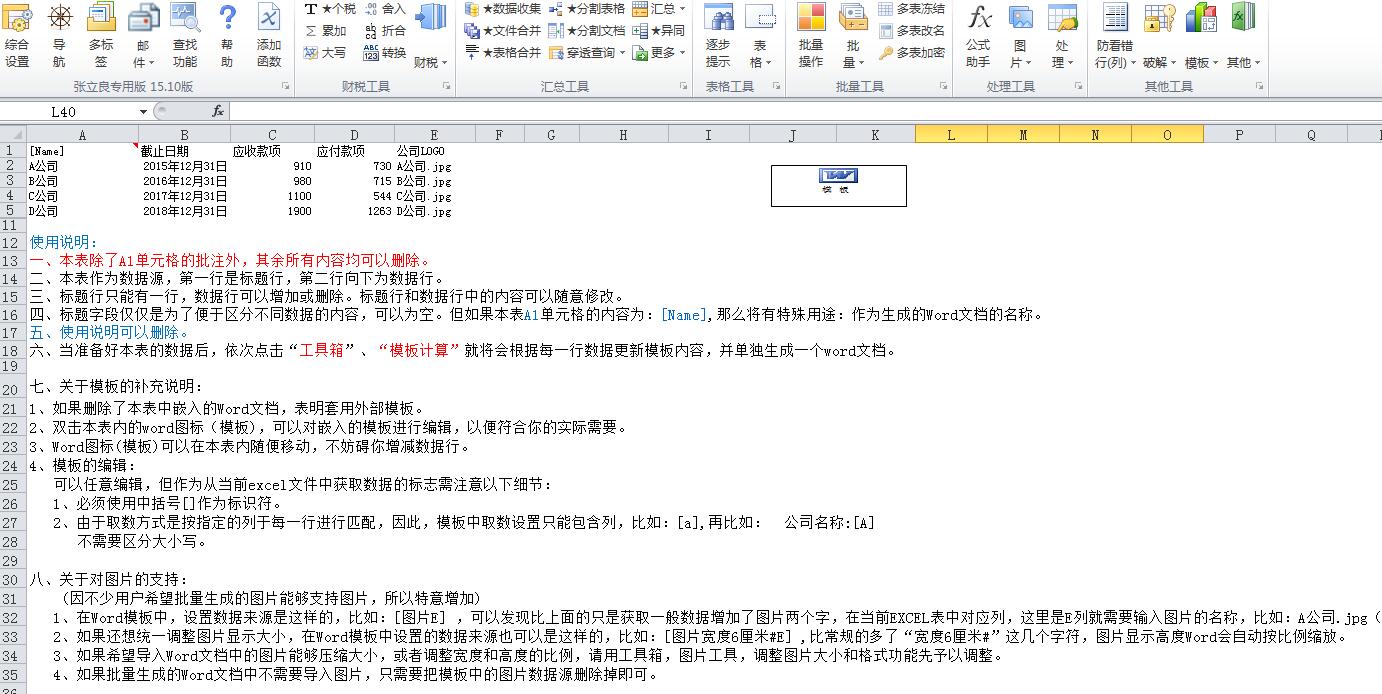Expand the 汇总 dropdown in 汇总工具
Viewport: 1382px width, 694px height.
[667, 9]
